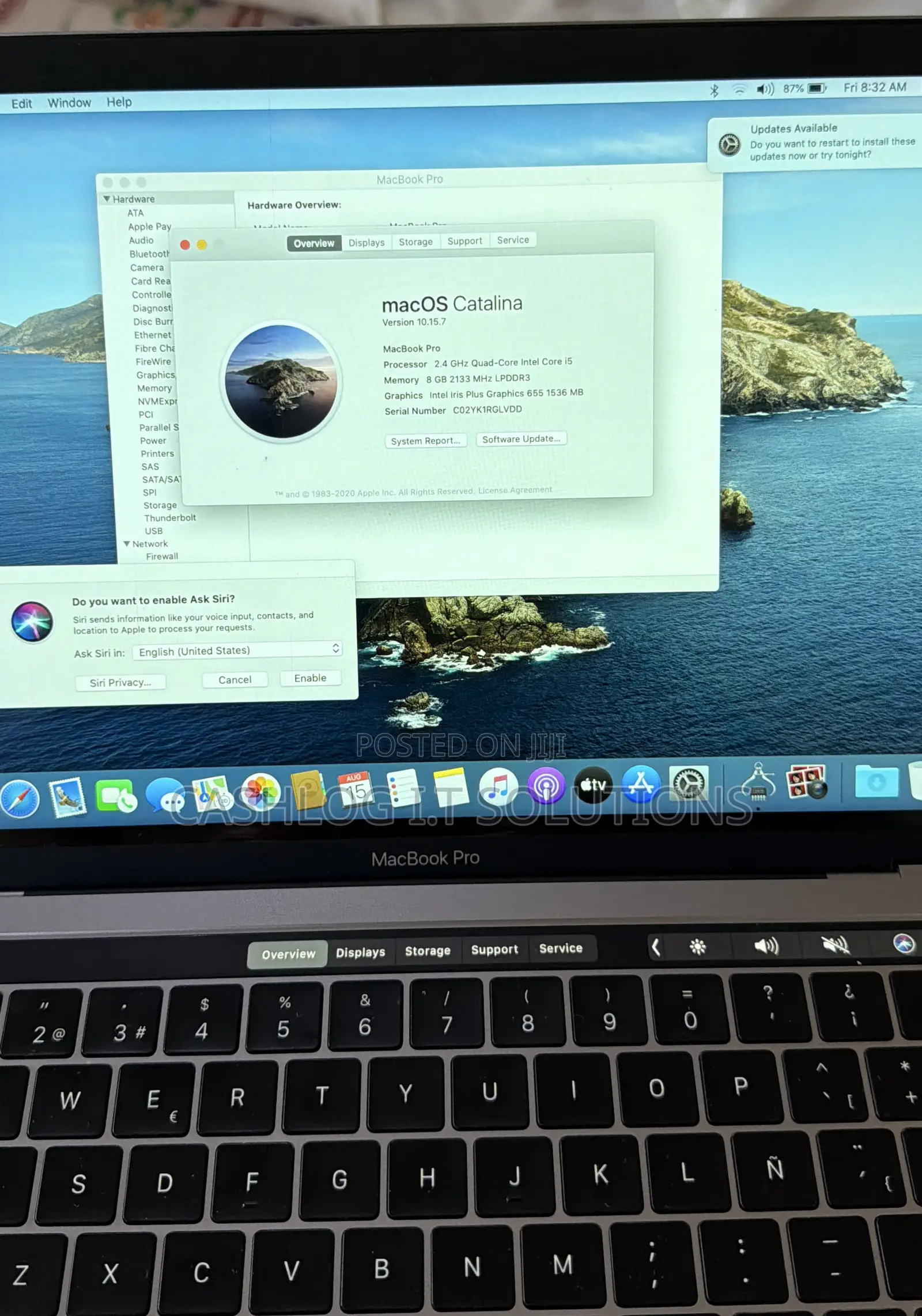
Task: Open the Mail stamp icon in Dock
Action: (68, 798)
